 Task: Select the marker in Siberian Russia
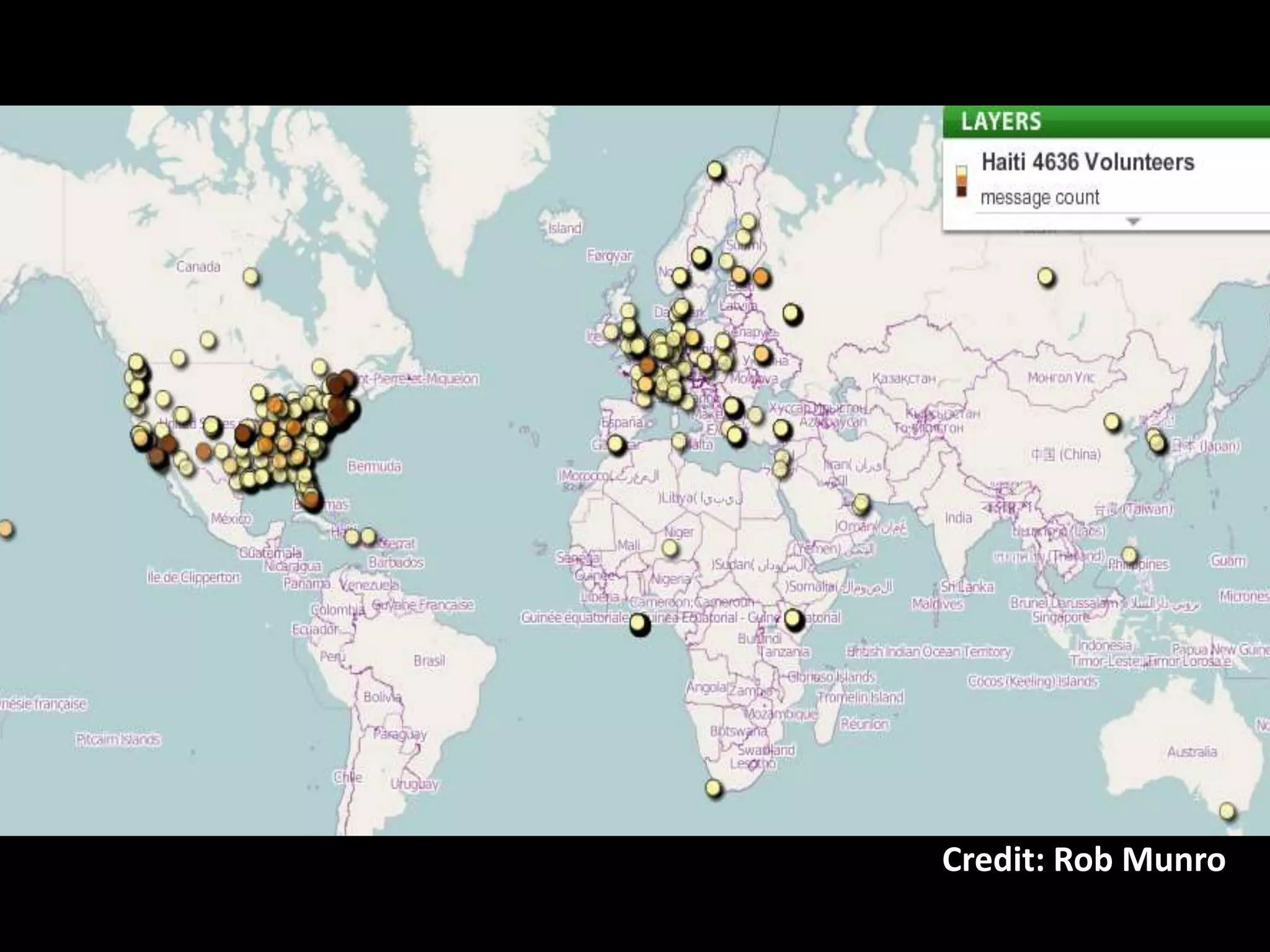1046,276
